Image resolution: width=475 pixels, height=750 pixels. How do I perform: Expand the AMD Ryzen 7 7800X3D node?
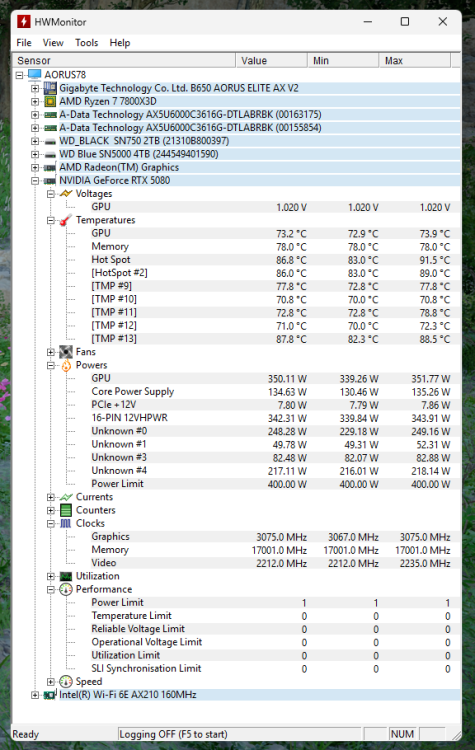click(34, 101)
